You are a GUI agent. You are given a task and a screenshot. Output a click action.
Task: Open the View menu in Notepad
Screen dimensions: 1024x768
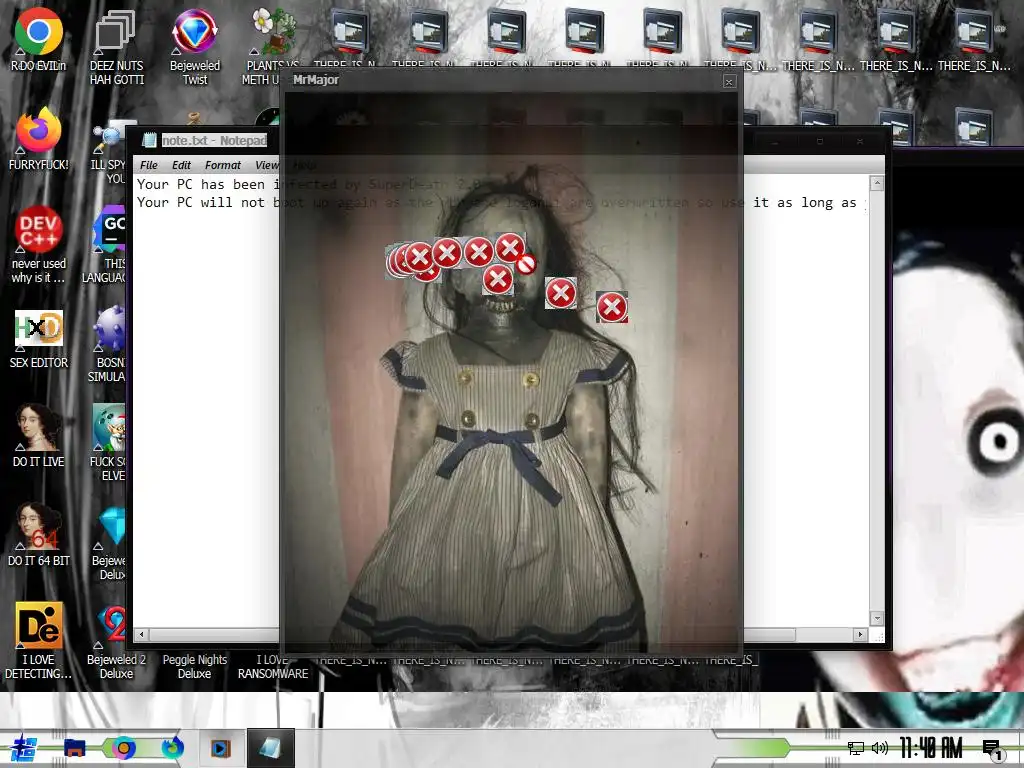tap(266, 165)
